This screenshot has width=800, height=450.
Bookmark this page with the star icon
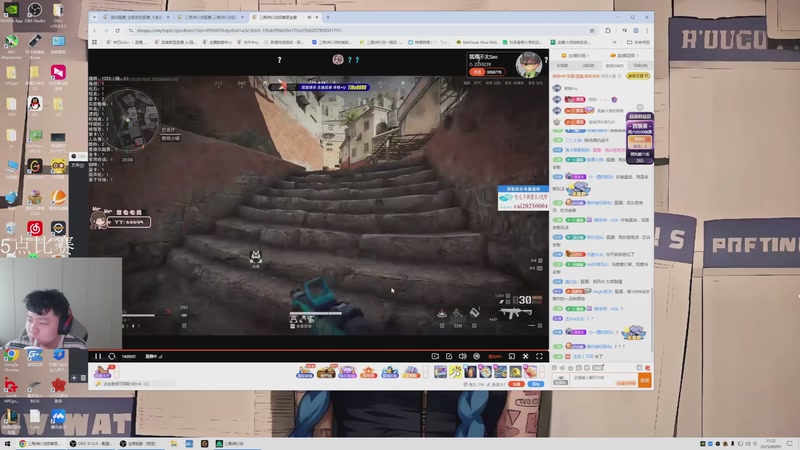pos(592,31)
